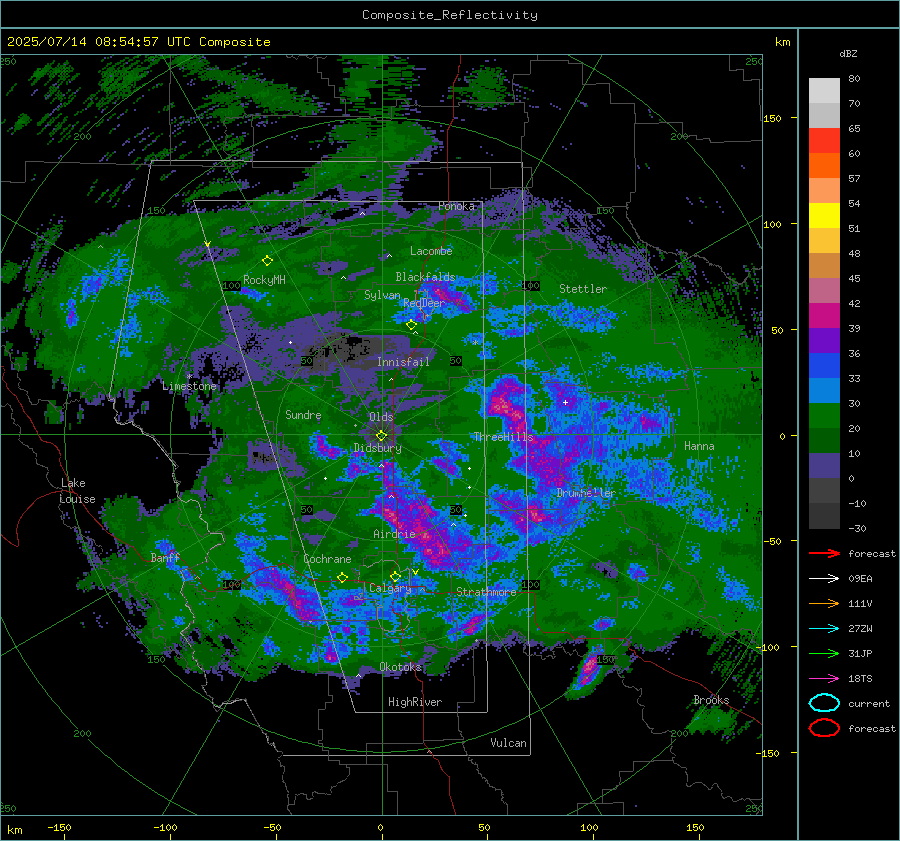Screen dimensions: 900x841
Task: Click the Calgary city label
Action: 390,588
